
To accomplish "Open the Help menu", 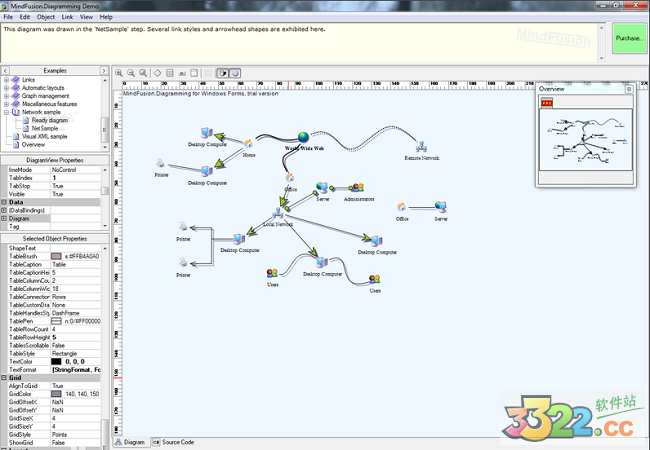I will click(x=106, y=17).
